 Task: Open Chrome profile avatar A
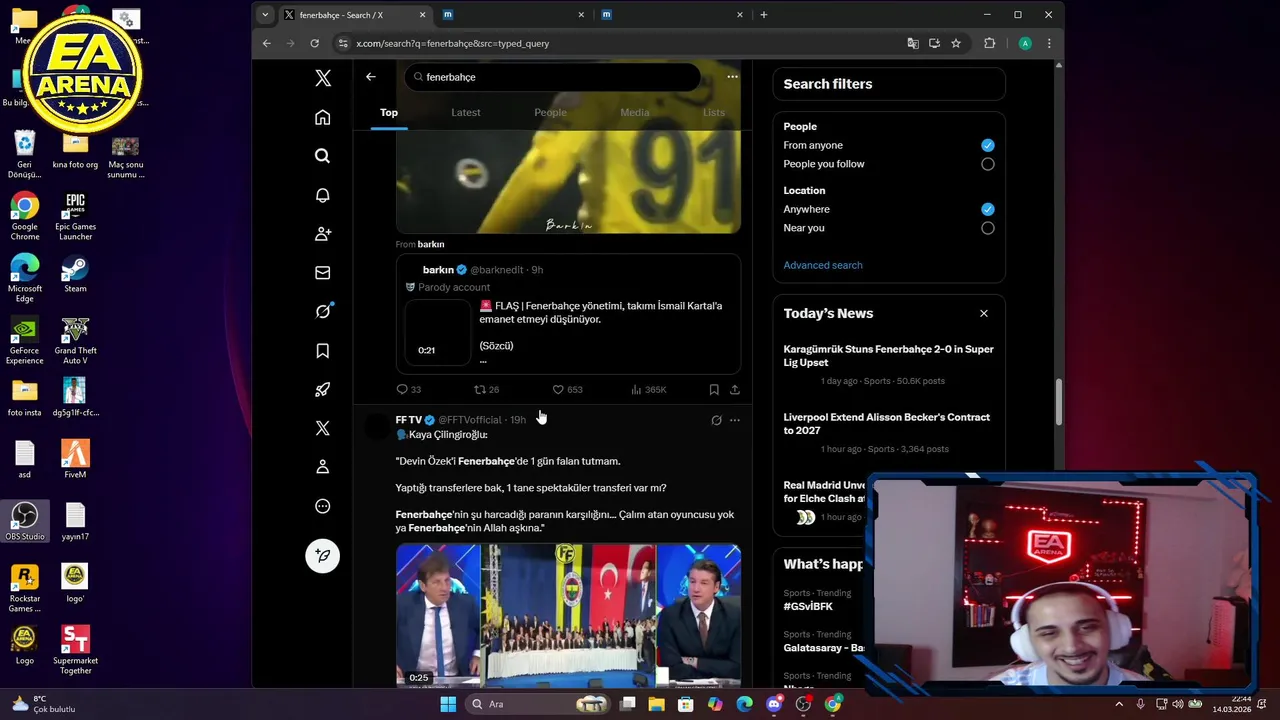(1025, 43)
